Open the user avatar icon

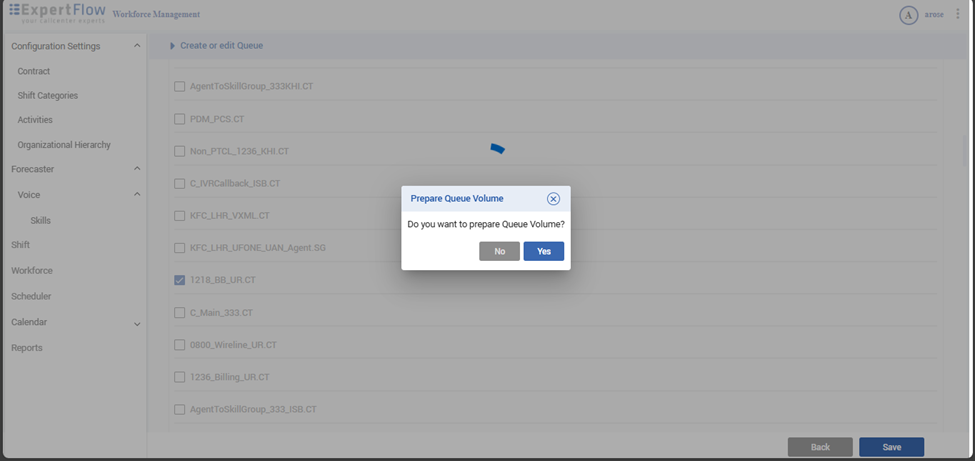click(908, 15)
